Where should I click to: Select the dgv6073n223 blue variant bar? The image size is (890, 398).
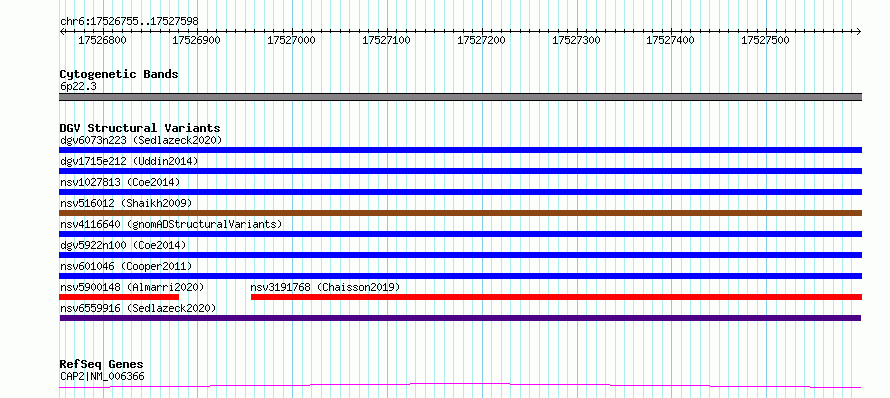[x=460, y=150]
